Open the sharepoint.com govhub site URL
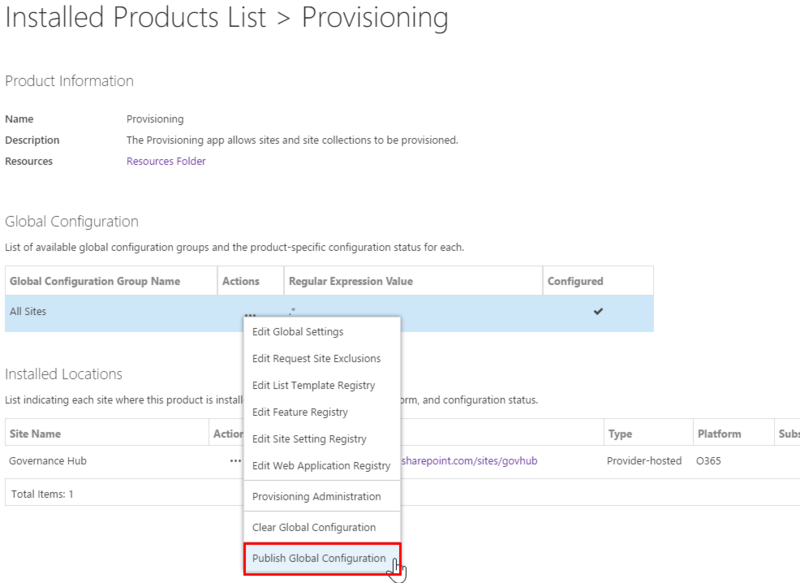 click(x=469, y=461)
